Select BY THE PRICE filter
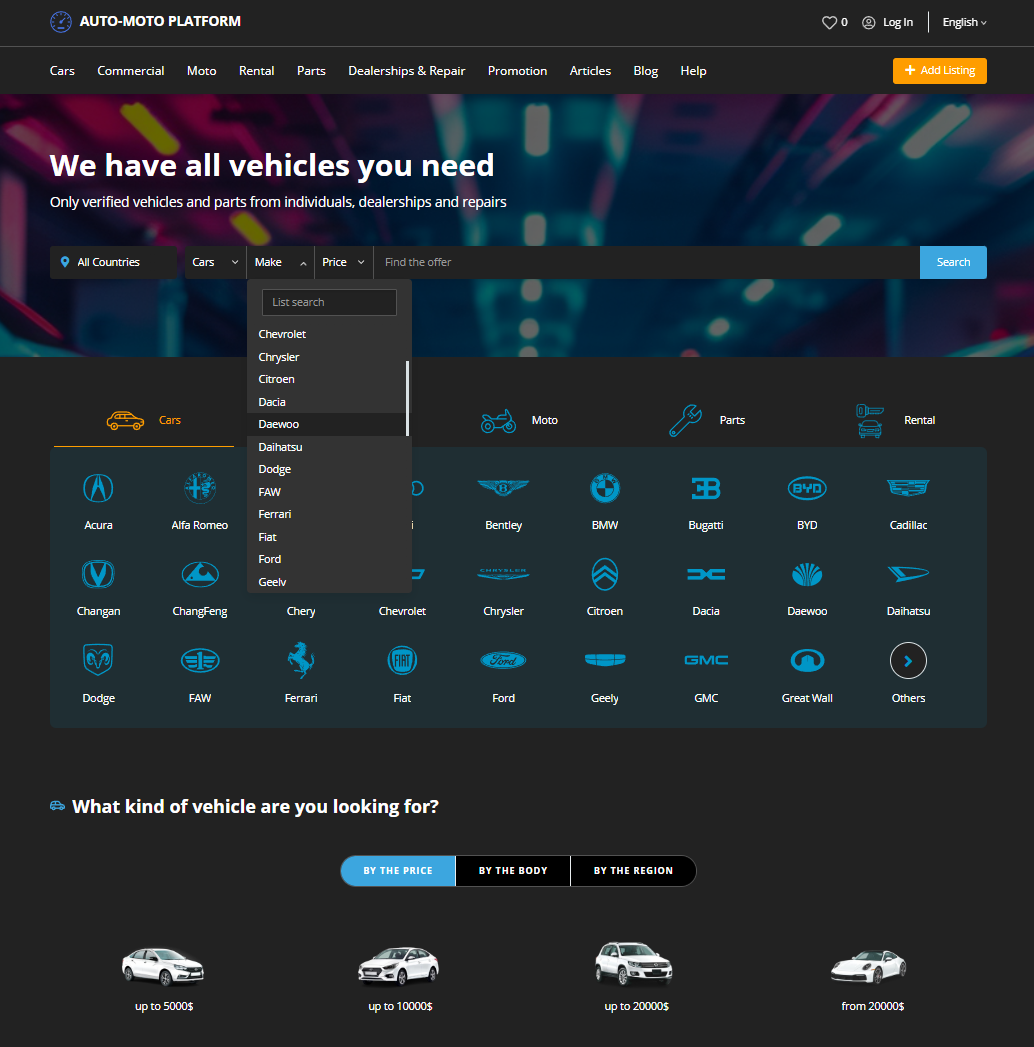This screenshot has height=1047, width=1034. pos(398,871)
